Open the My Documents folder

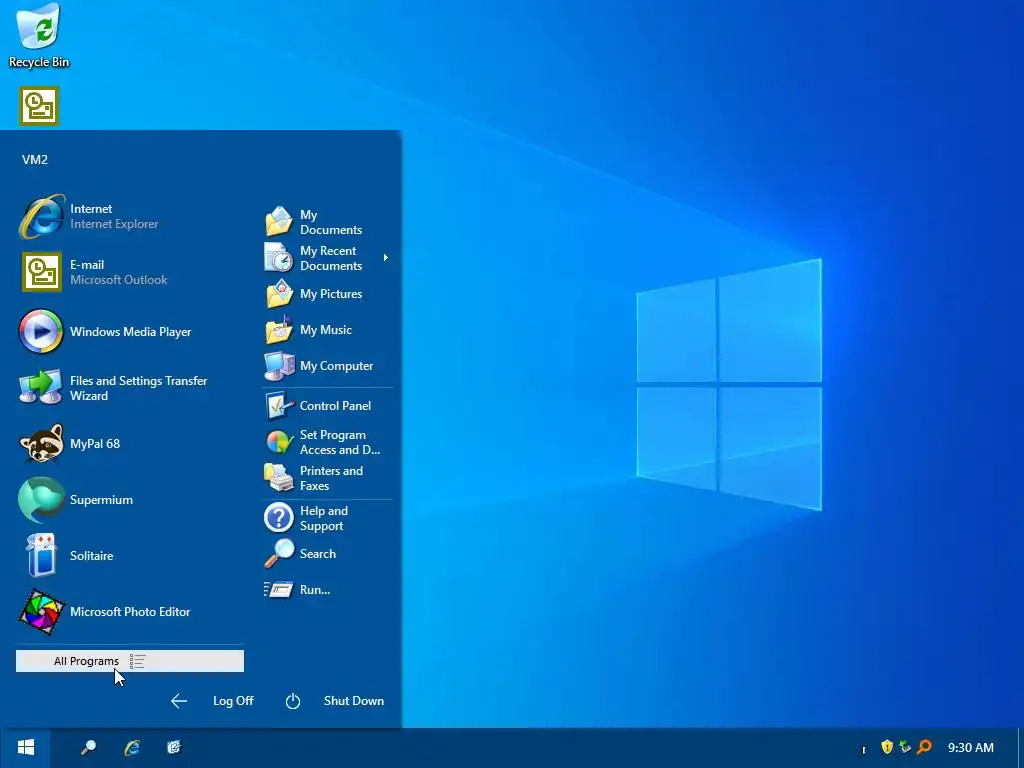pyautogui.click(x=328, y=222)
